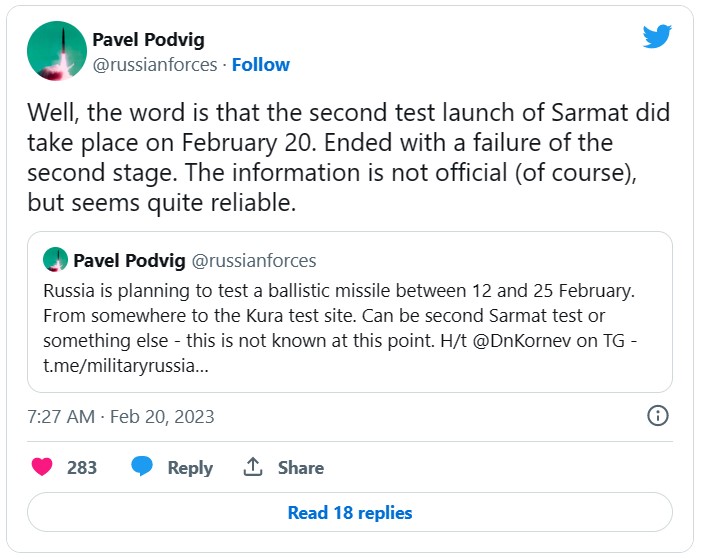The height and width of the screenshot is (559, 701).
Task: Click the @russianforces handle under the author name
Action: (155, 65)
